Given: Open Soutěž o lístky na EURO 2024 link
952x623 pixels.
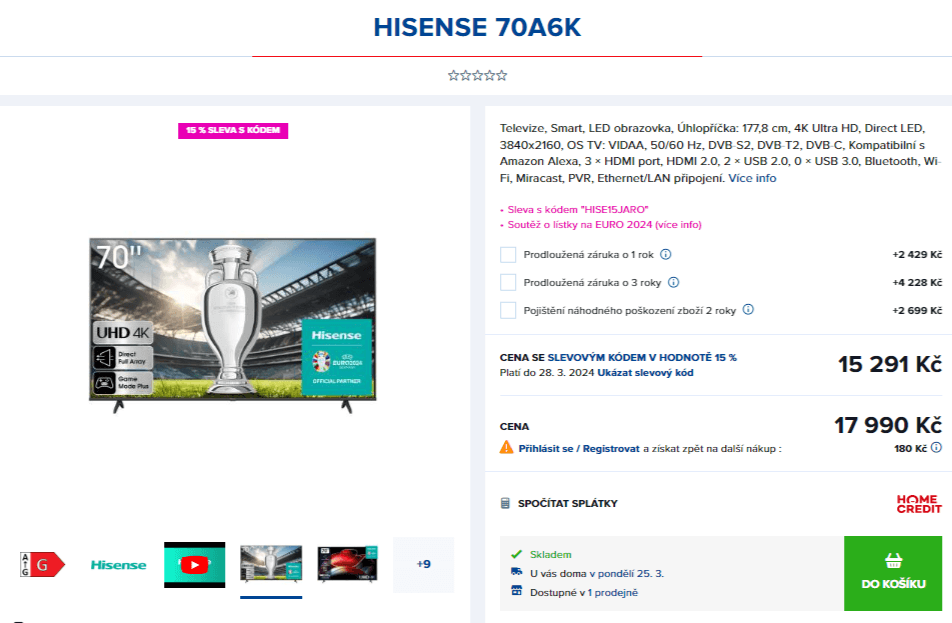Looking at the screenshot, I should pos(604,225).
